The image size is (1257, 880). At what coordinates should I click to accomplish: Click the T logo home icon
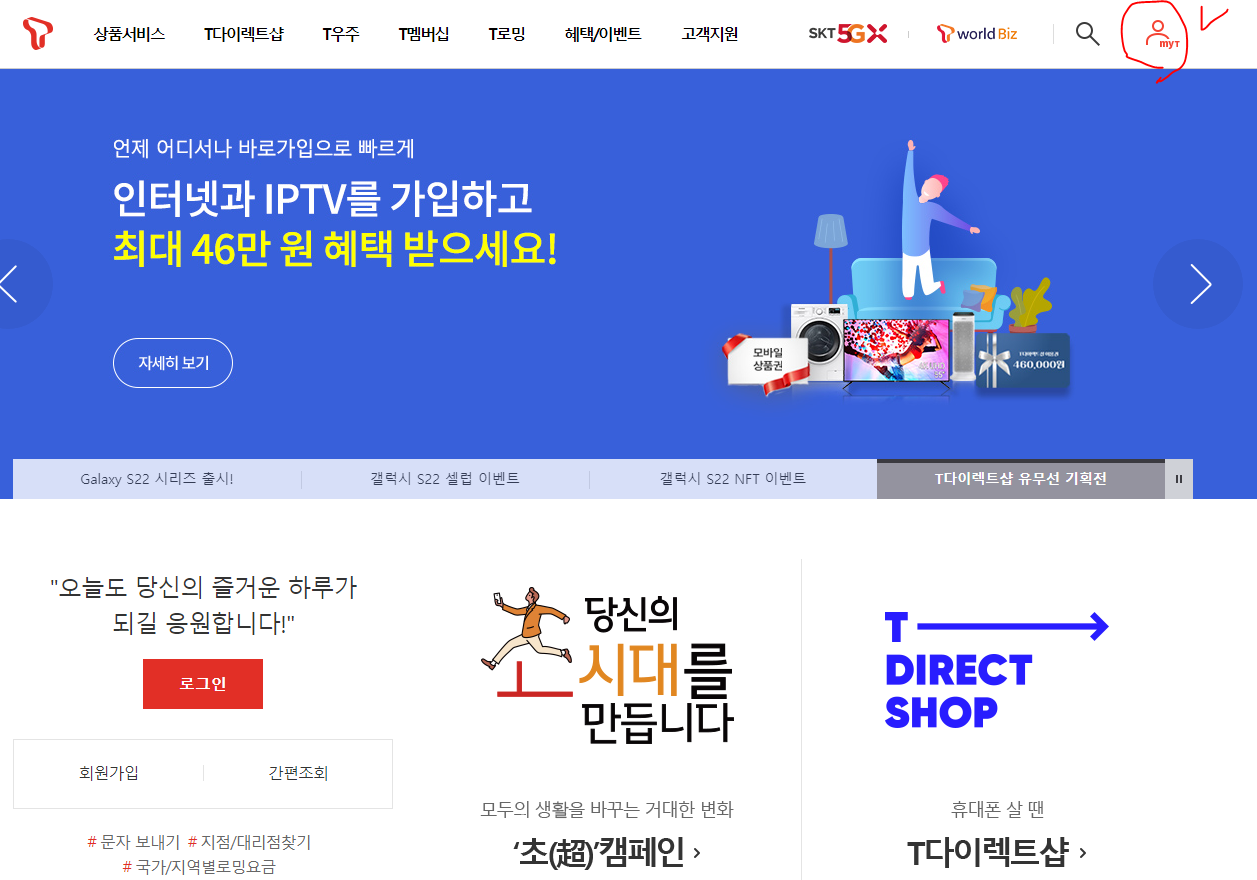coord(38,34)
